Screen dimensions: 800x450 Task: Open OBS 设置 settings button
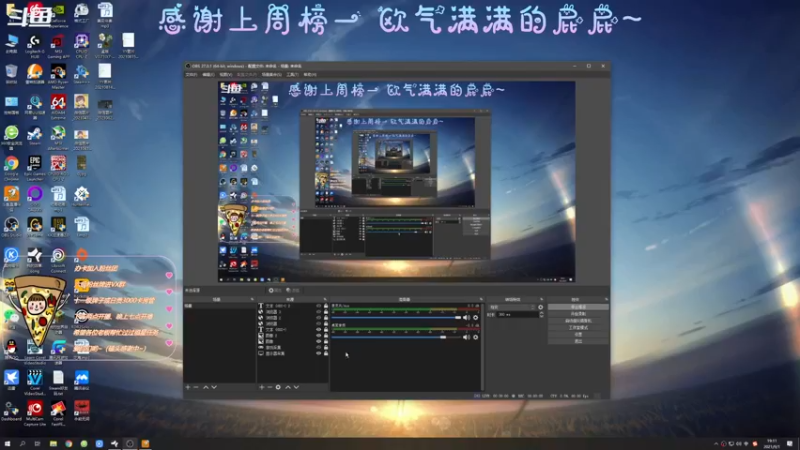[578, 335]
